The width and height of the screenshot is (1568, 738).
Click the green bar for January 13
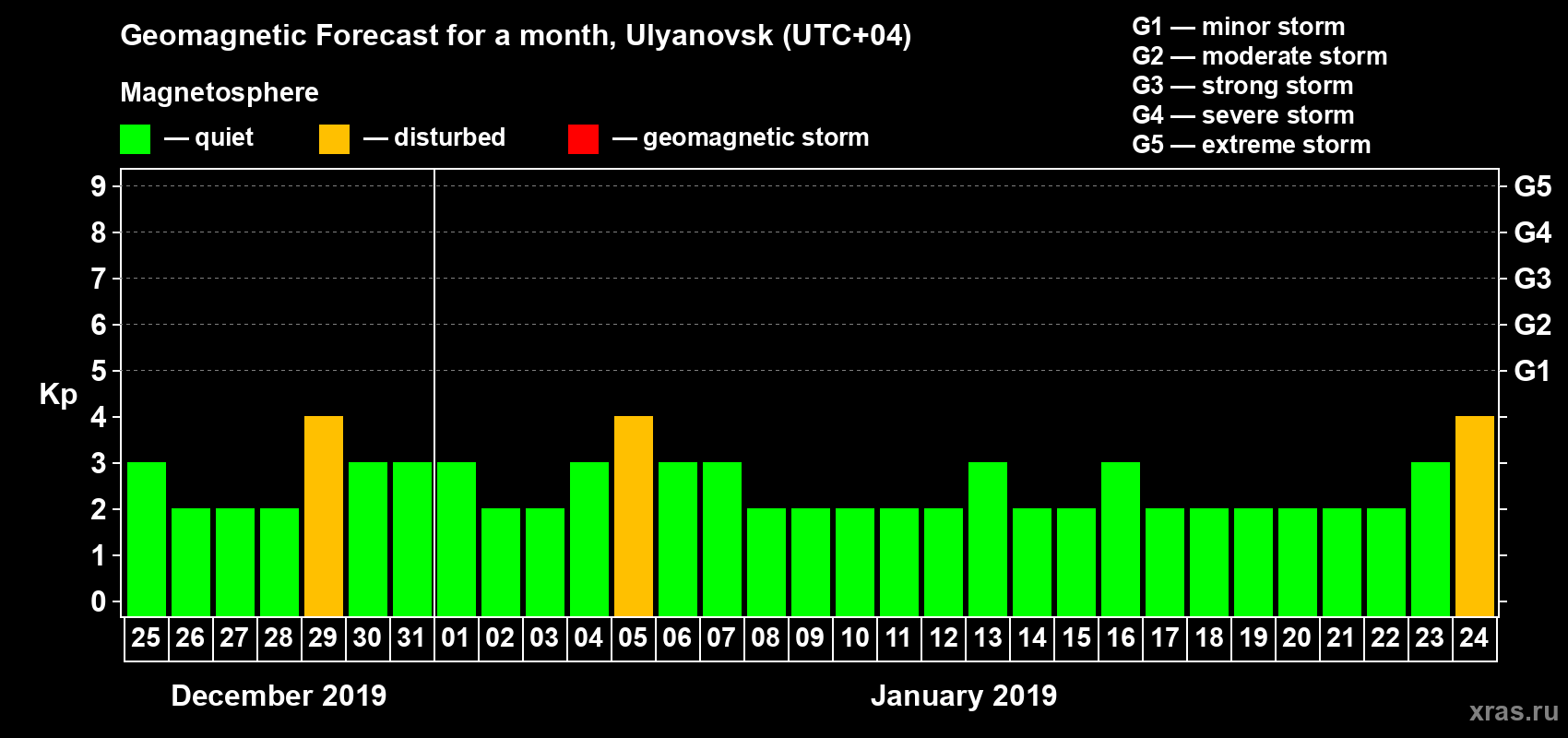[x=988, y=539]
